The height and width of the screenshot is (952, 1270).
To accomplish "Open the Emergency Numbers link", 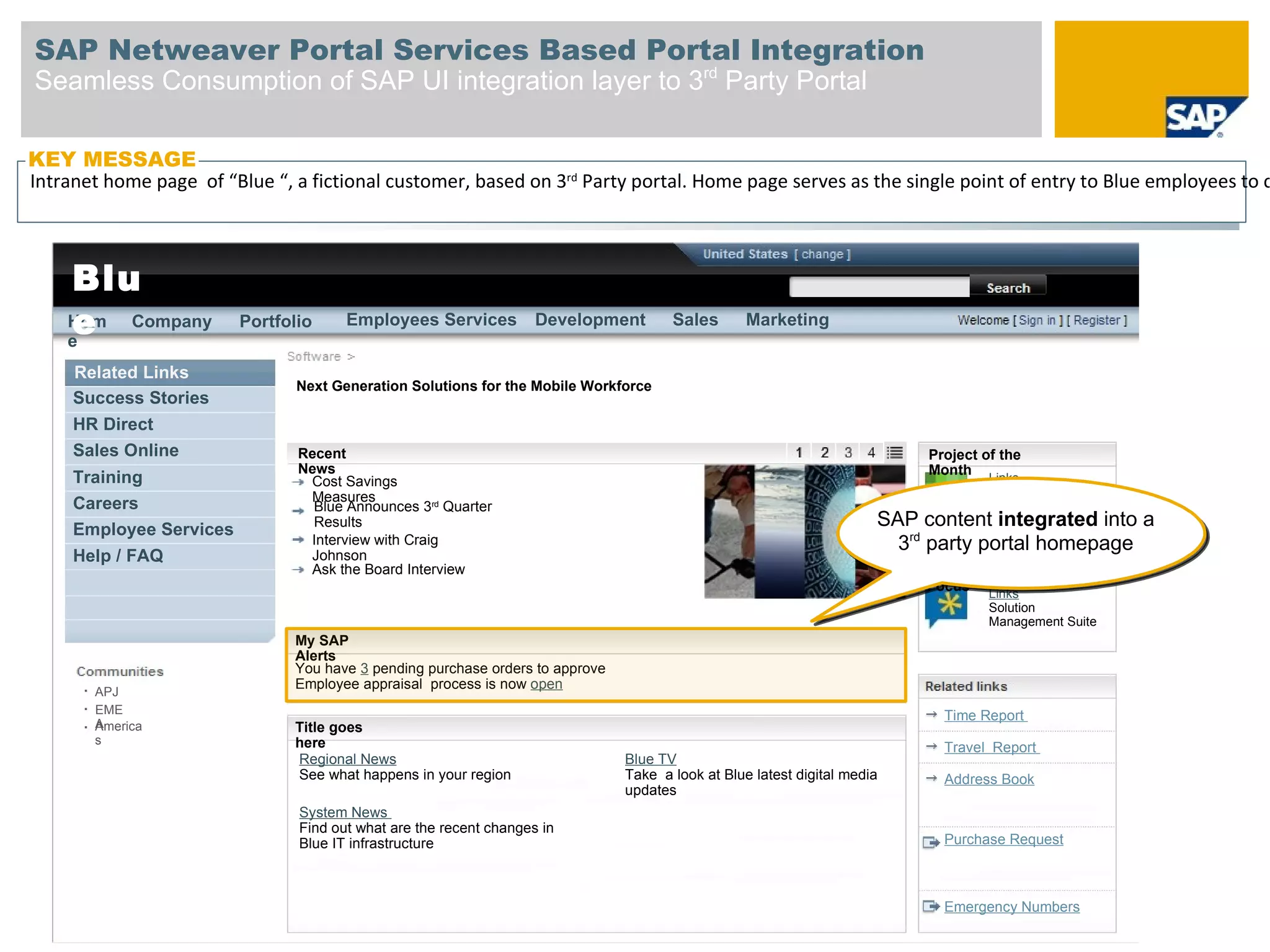I will [1011, 907].
